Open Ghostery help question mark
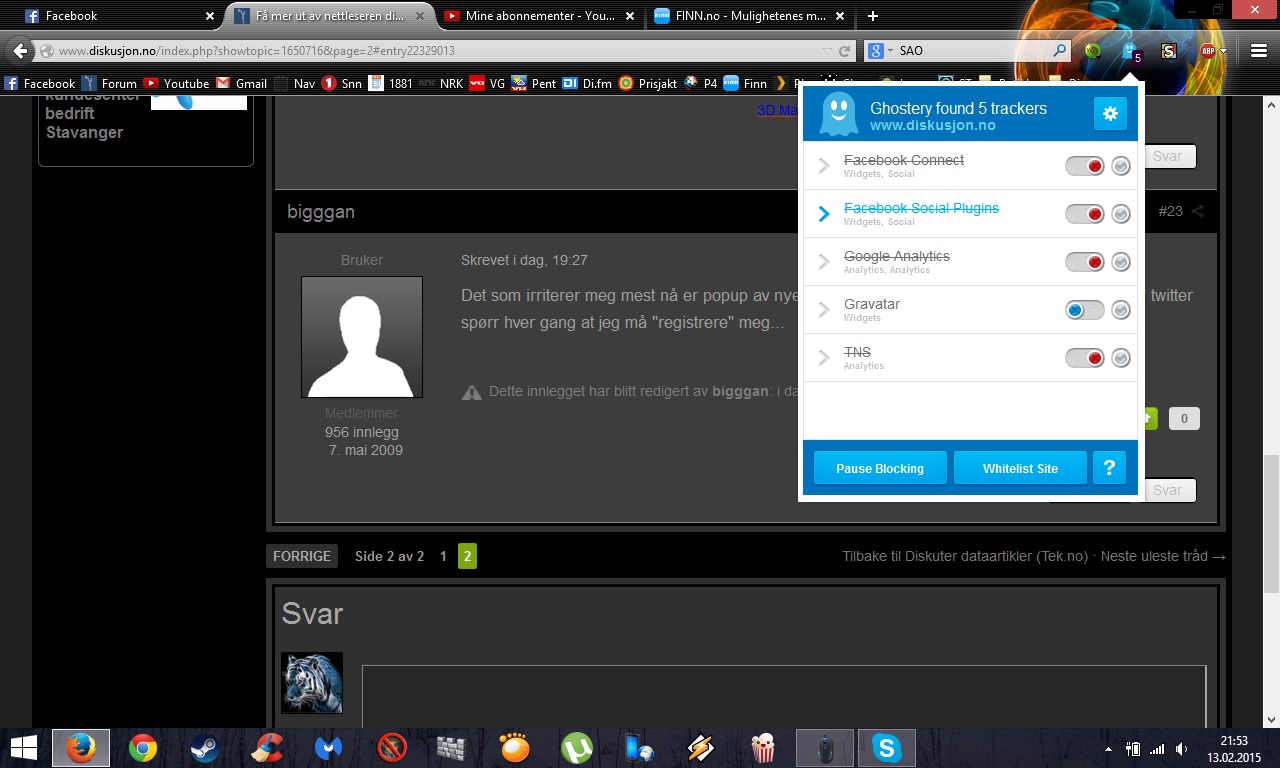Image resolution: width=1280 pixels, height=768 pixels. coord(1109,468)
